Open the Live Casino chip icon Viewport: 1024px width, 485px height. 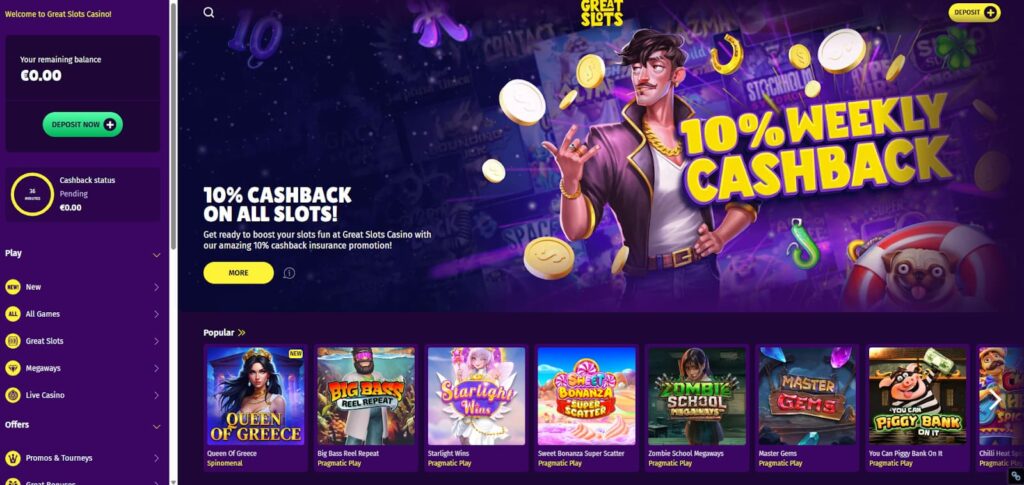[x=12, y=395]
